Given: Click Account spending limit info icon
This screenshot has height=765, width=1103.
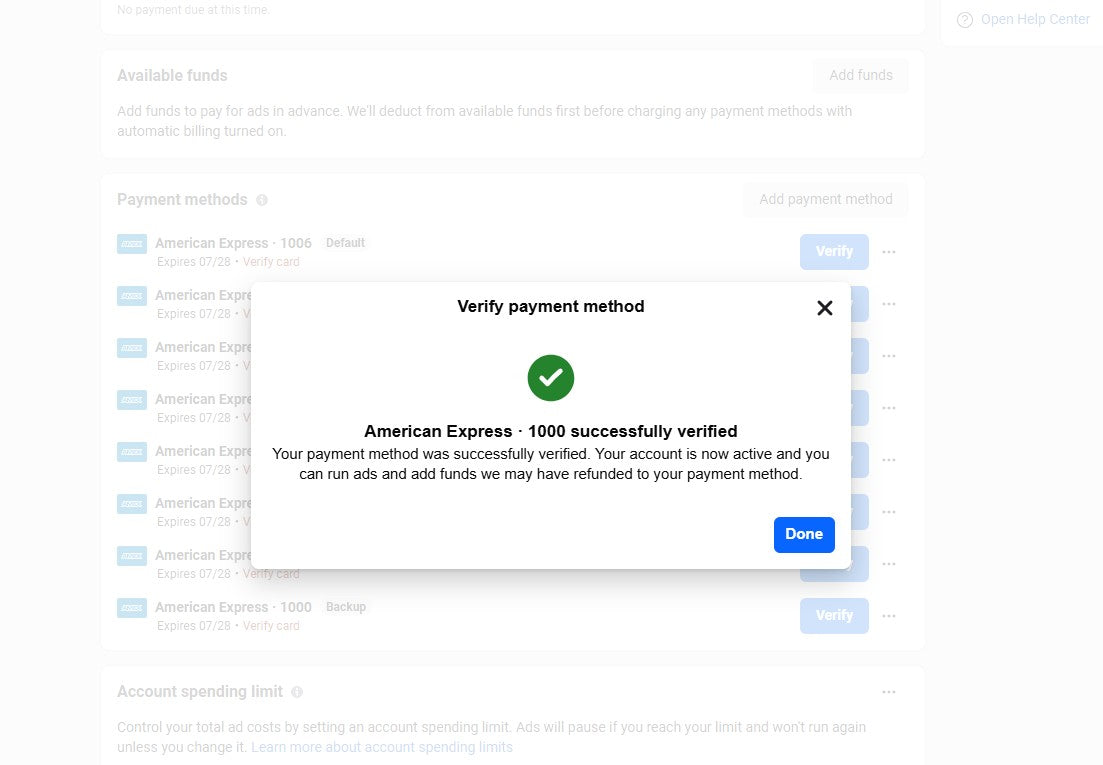Looking at the screenshot, I should [297, 692].
